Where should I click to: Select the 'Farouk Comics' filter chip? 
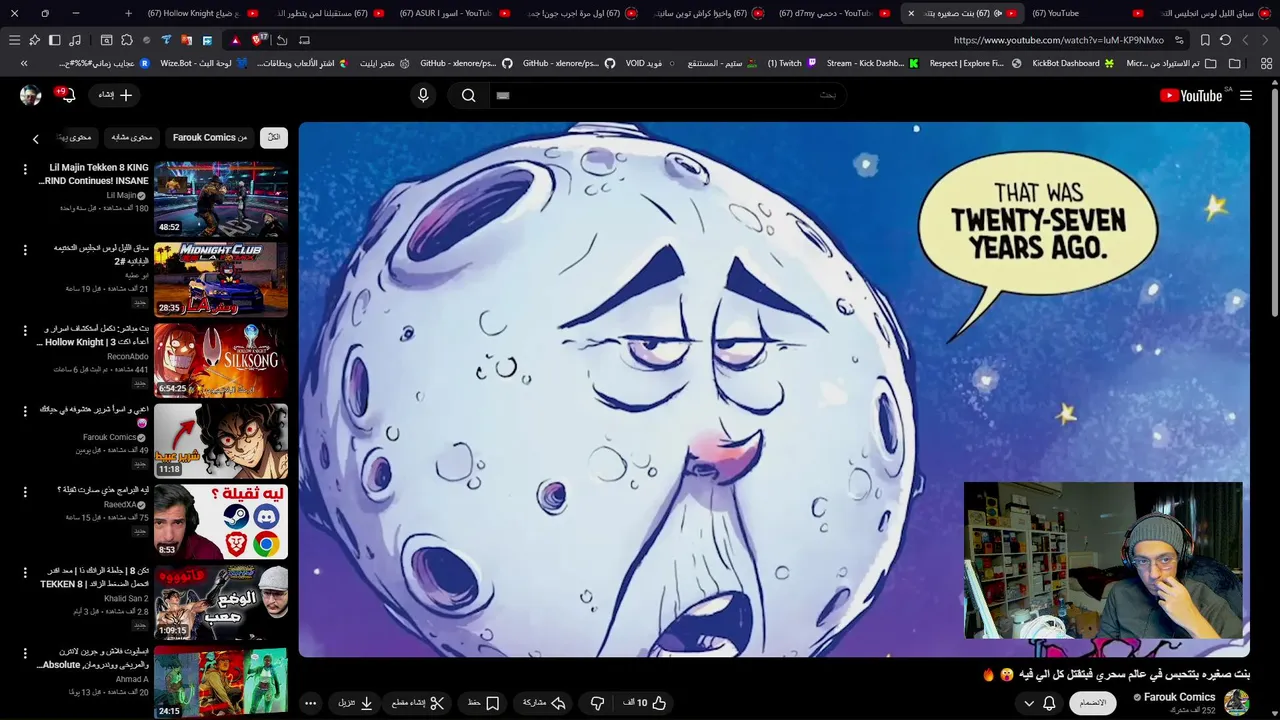tap(209, 138)
